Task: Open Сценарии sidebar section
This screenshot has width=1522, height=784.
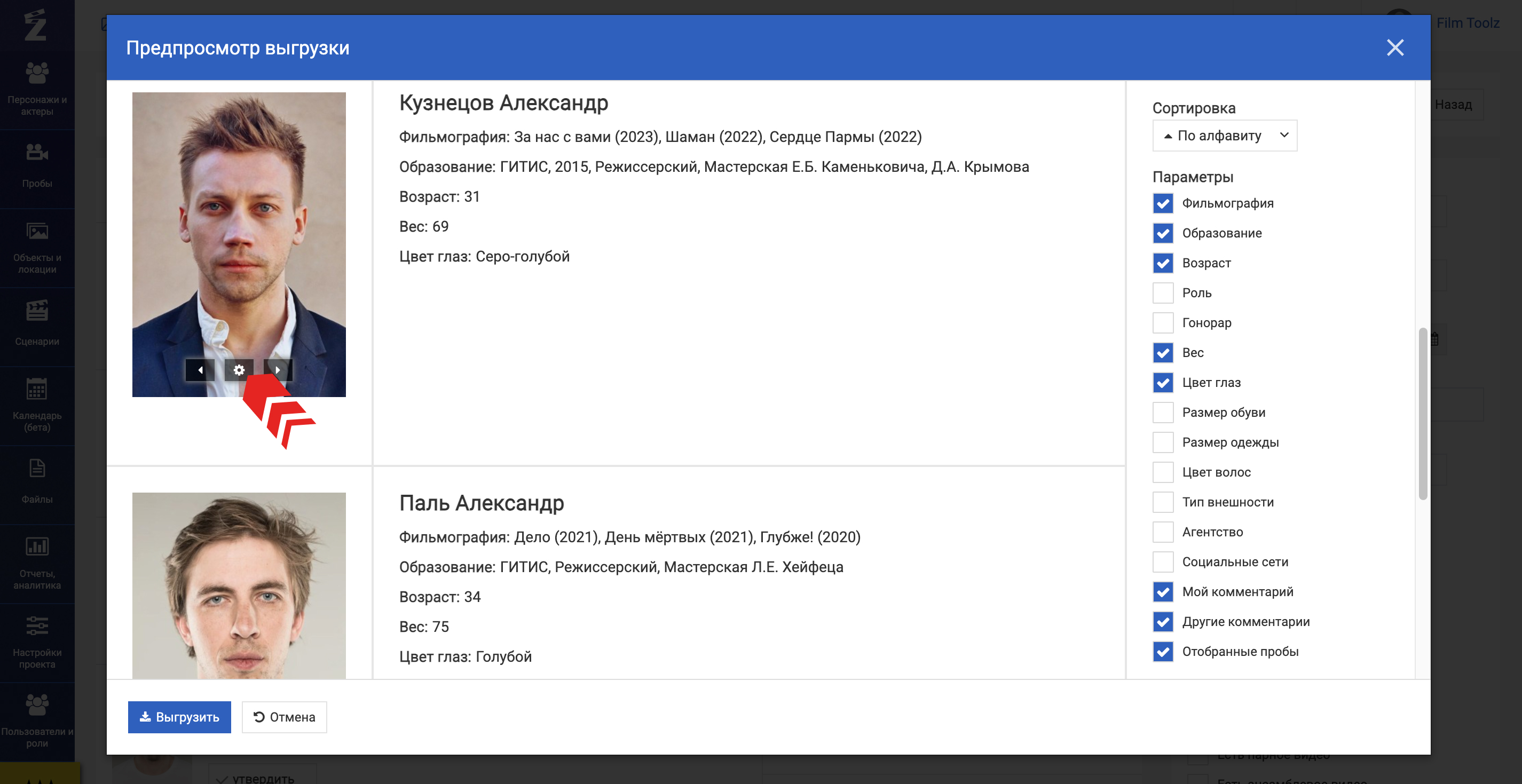Action: coord(37,326)
